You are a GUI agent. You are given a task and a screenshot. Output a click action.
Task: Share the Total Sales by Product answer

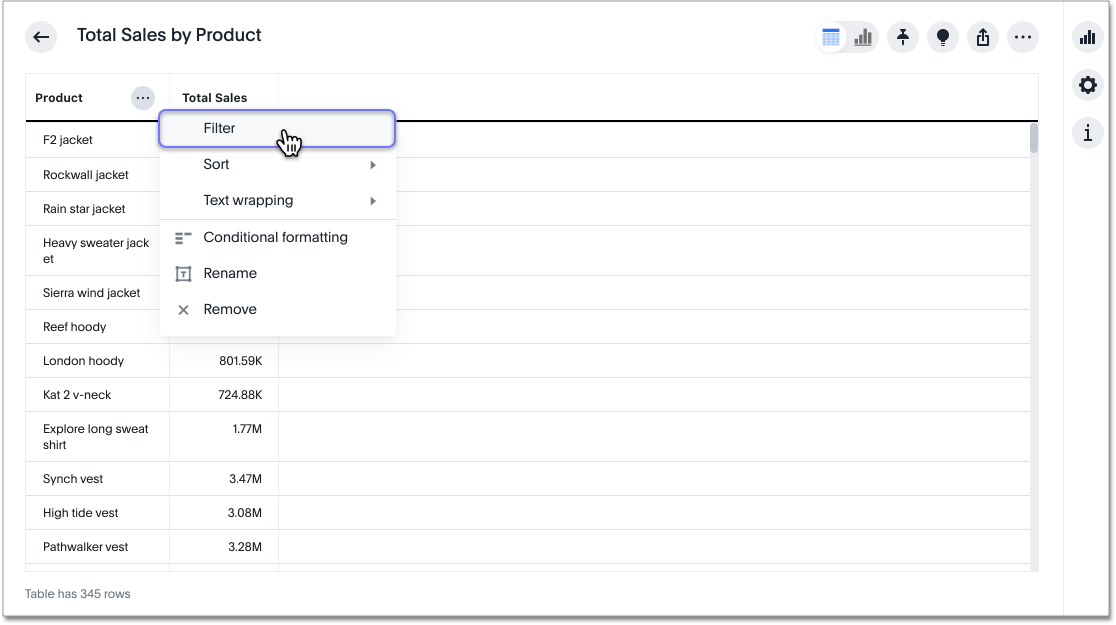click(983, 37)
